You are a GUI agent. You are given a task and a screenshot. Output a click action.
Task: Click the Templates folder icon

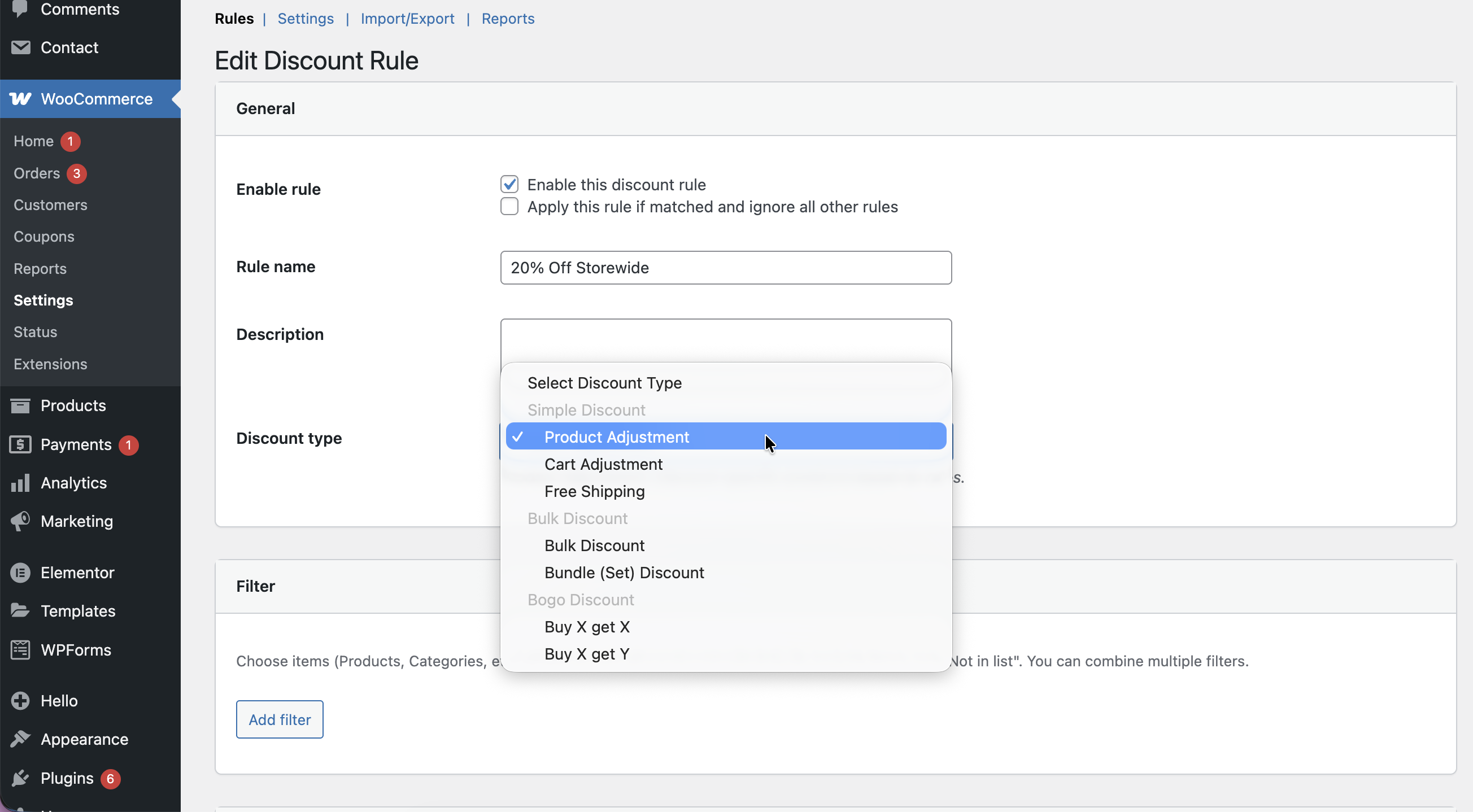point(20,611)
